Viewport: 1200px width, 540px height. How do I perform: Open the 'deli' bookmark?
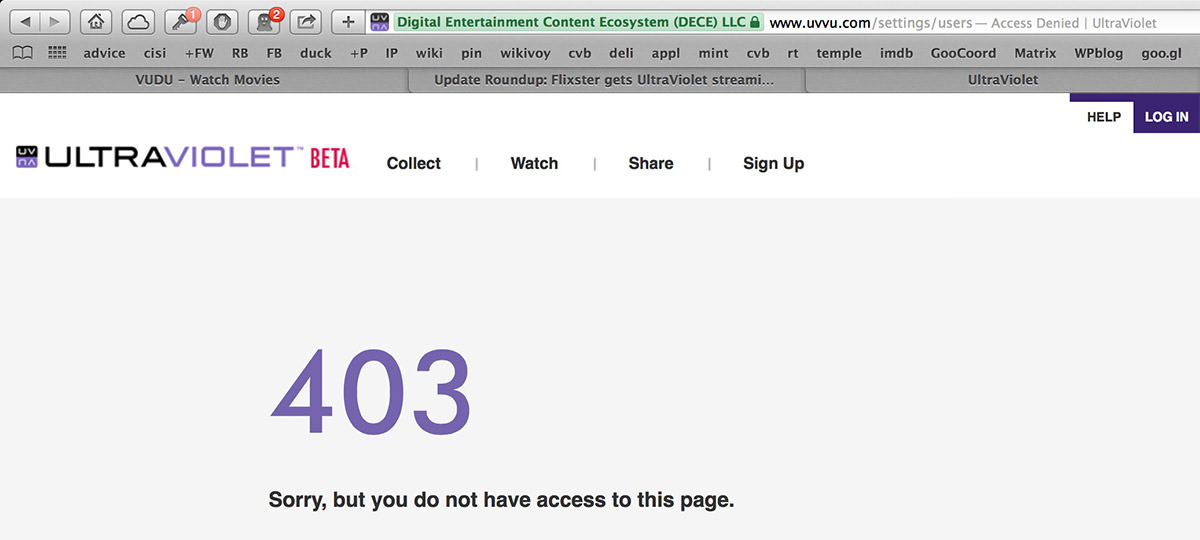(x=621, y=53)
